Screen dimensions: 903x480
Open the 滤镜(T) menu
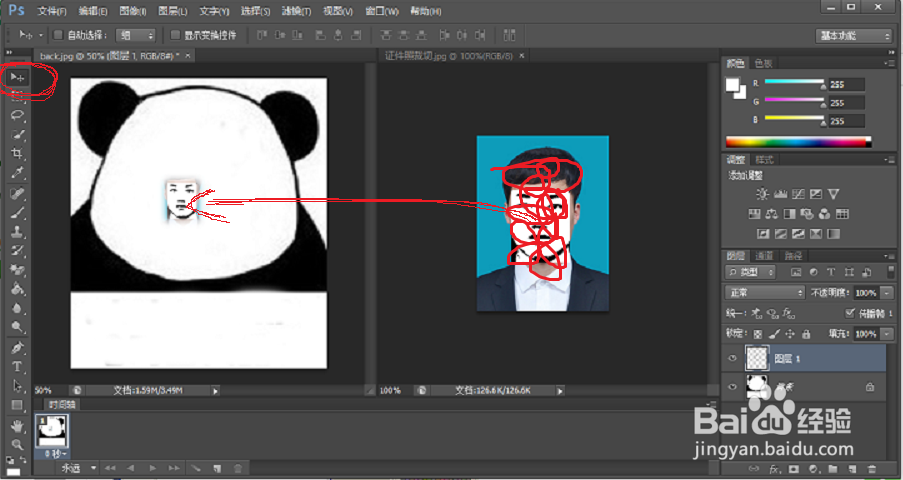pyautogui.click(x=297, y=11)
